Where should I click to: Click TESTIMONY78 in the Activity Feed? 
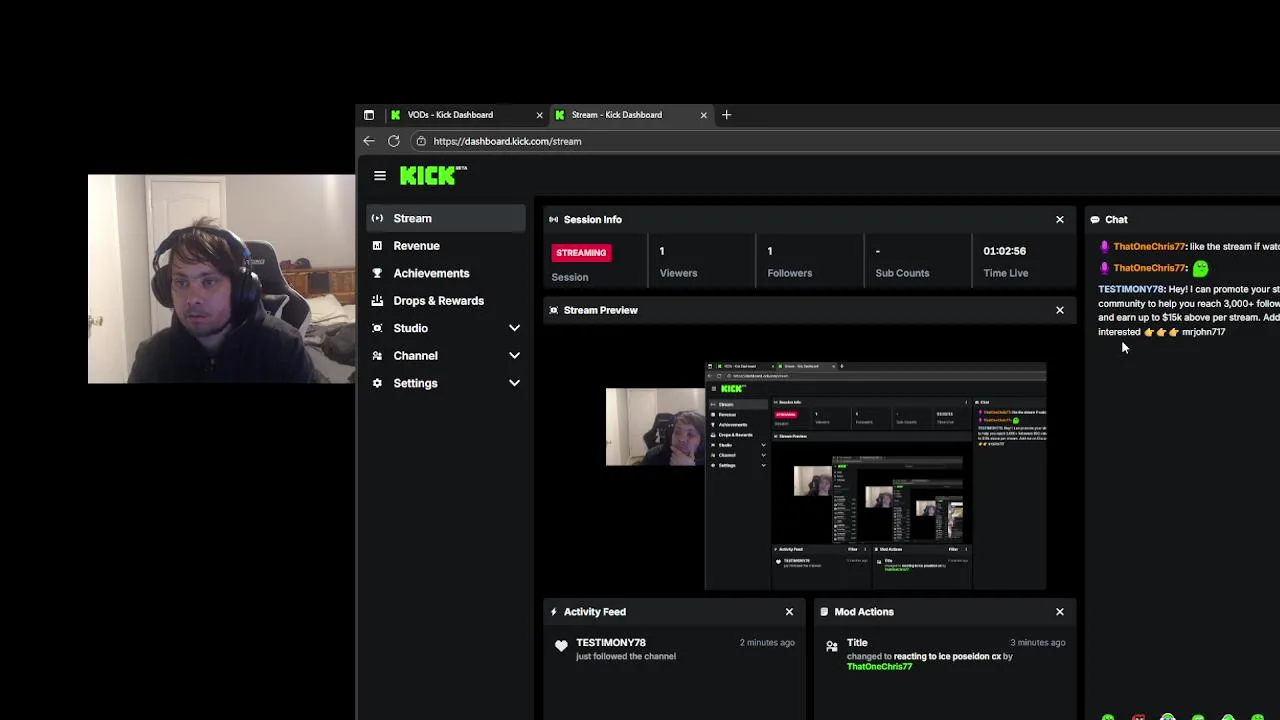(x=611, y=643)
